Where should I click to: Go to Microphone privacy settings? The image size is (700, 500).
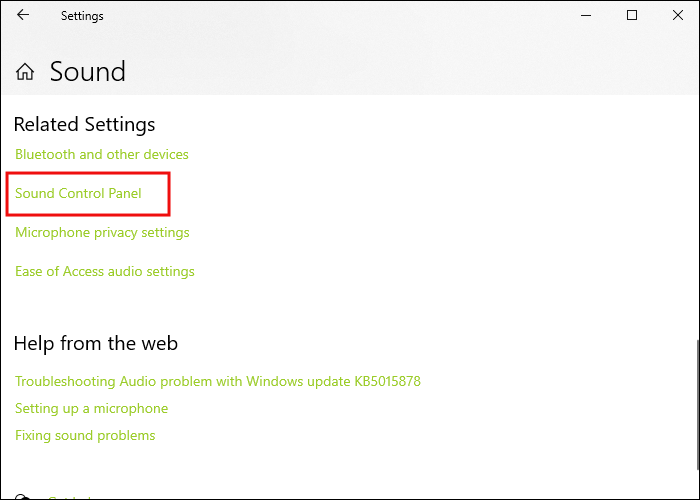click(102, 233)
